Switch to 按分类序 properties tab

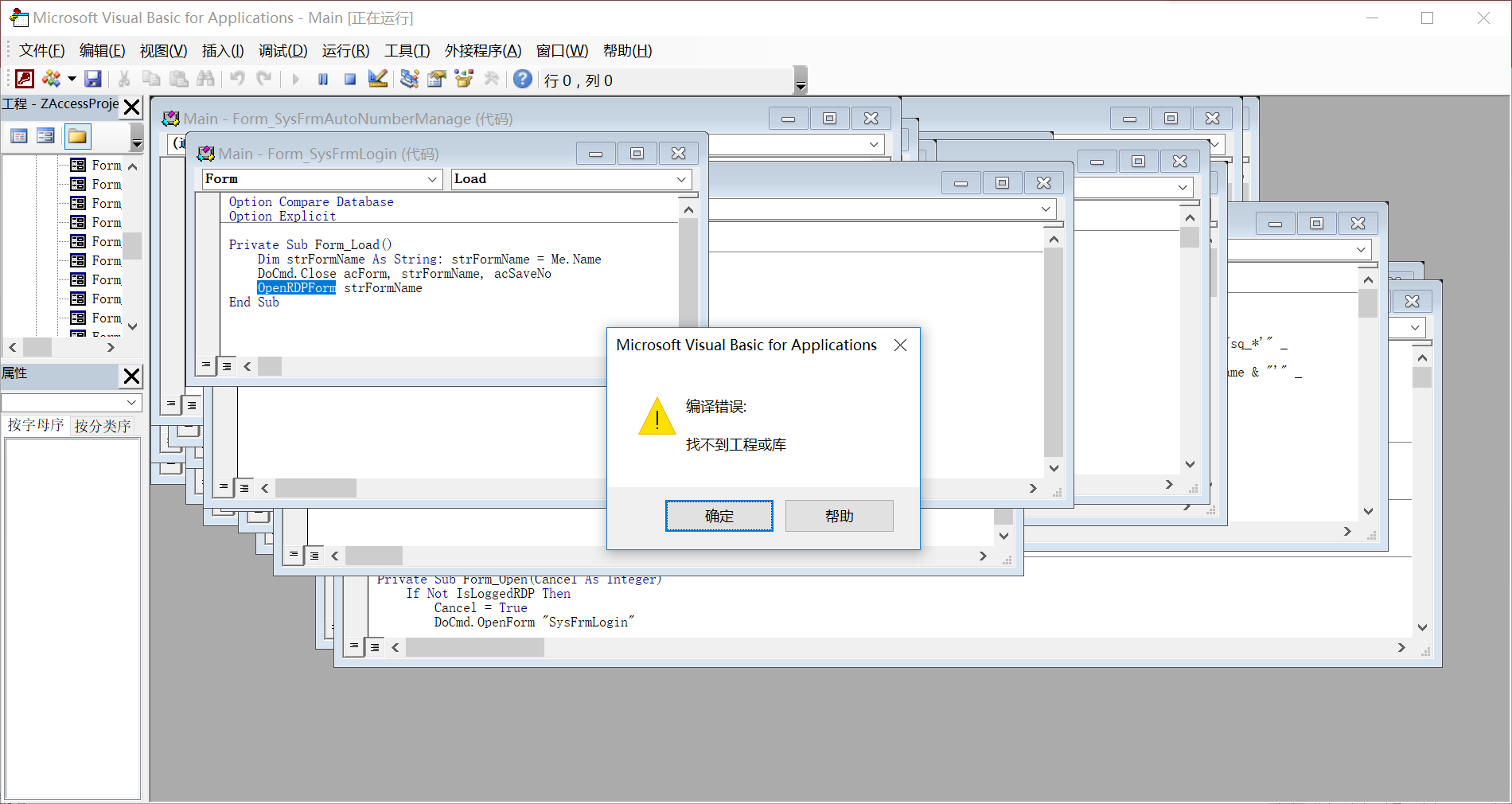tap(103, 426)
